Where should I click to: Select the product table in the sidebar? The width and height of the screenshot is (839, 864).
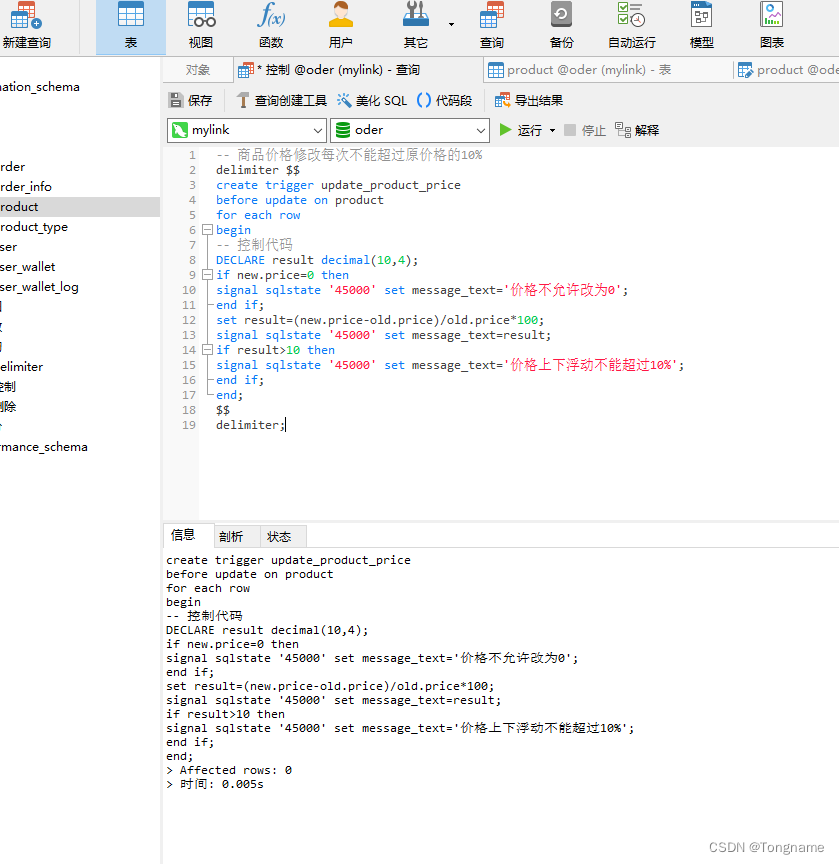tap(80, 207)
